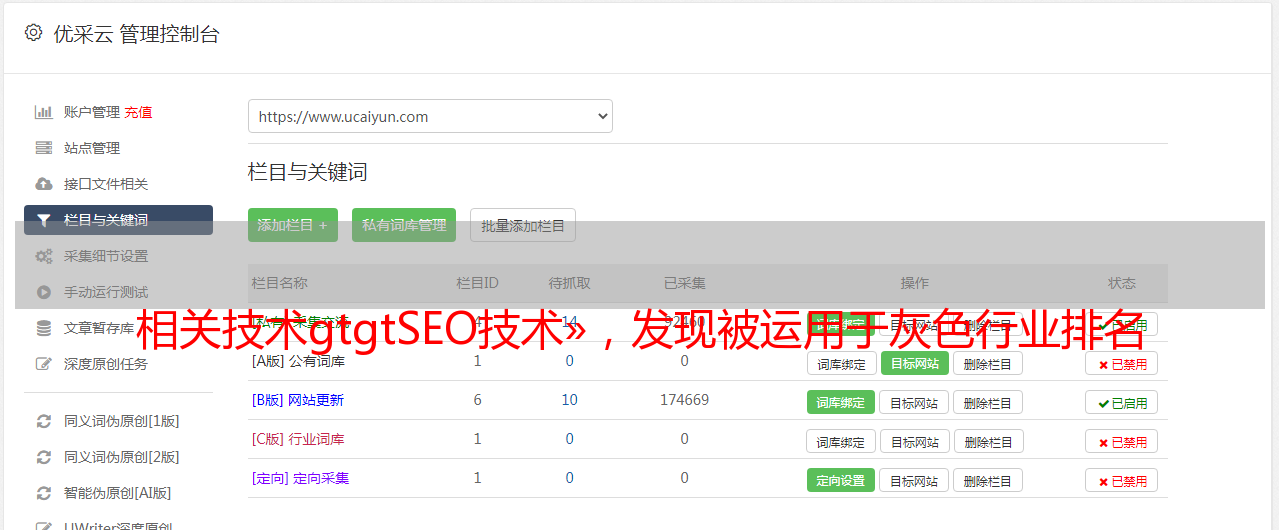
Task: Open the [B版] 网站更新 column link
Action: tap(298, 400)
